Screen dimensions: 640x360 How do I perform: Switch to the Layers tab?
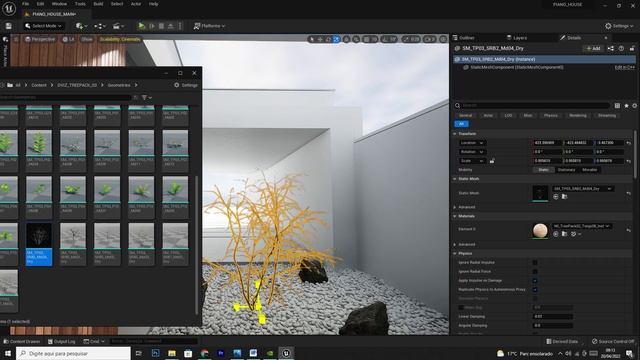(x=517, y=38)
